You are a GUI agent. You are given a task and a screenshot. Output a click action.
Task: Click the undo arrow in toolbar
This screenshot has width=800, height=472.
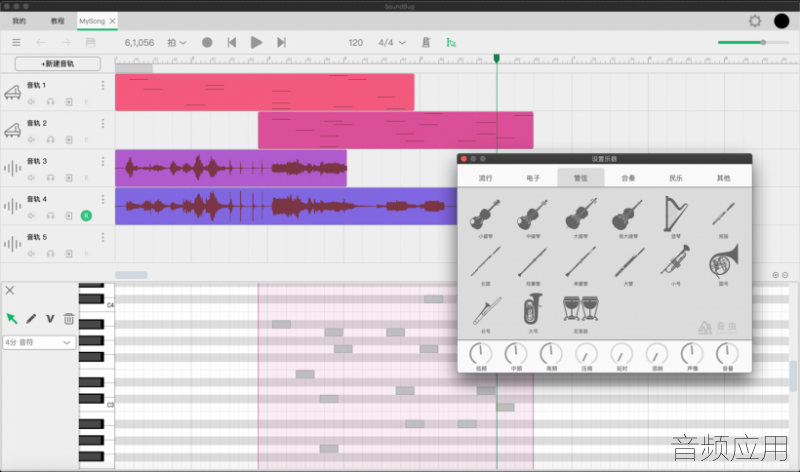(41, 42)
